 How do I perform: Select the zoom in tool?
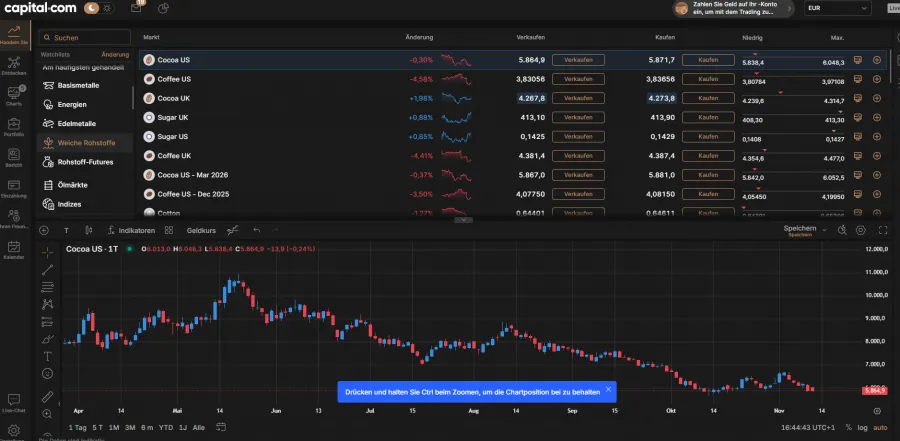point(48,413)
